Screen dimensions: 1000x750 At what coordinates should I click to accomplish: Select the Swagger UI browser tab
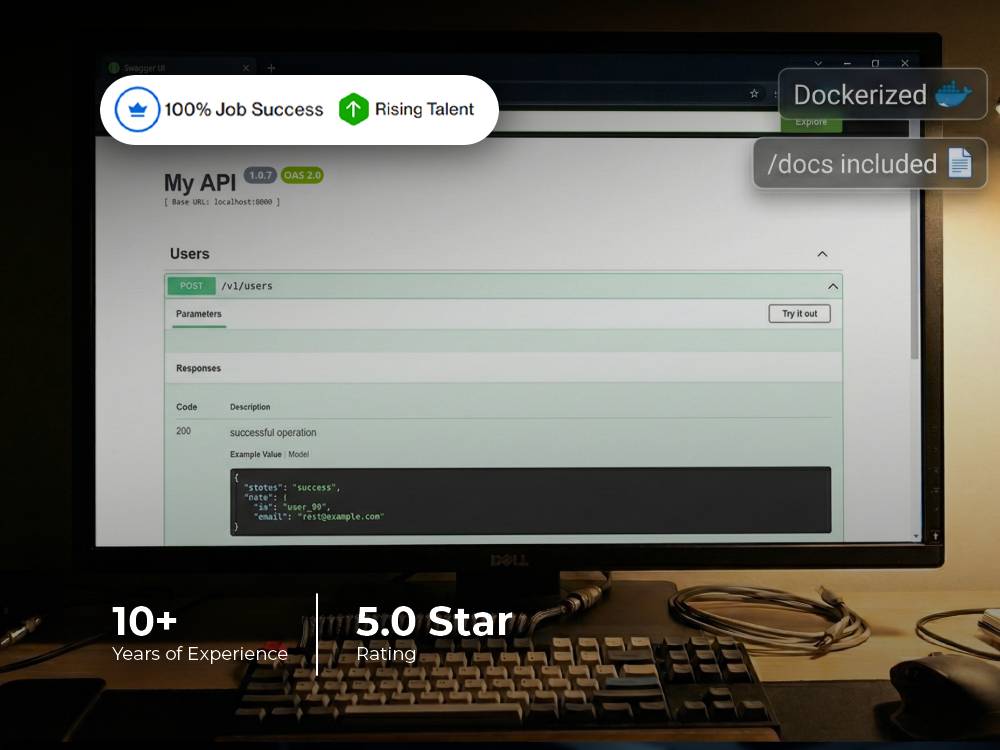[179, 68]
